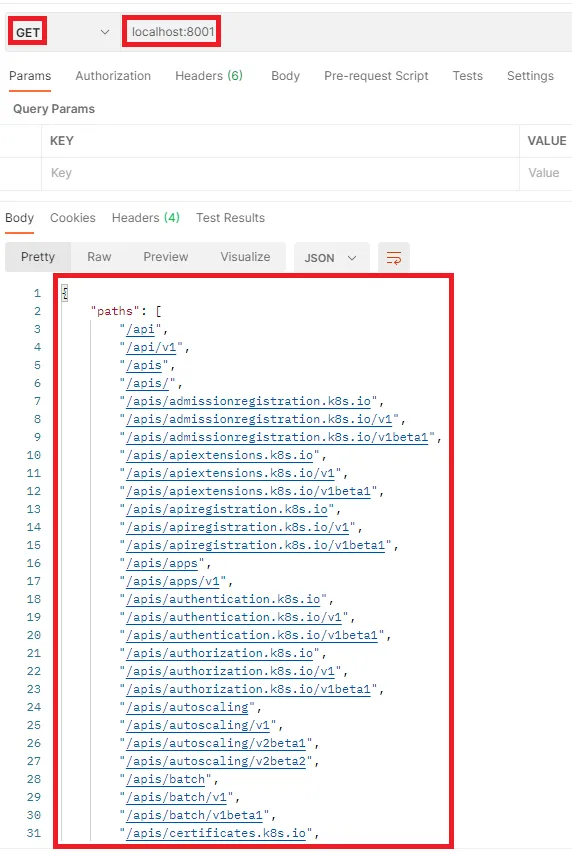Follow the /apis/autoscaling/v2beta2 link

pos(216,761)
